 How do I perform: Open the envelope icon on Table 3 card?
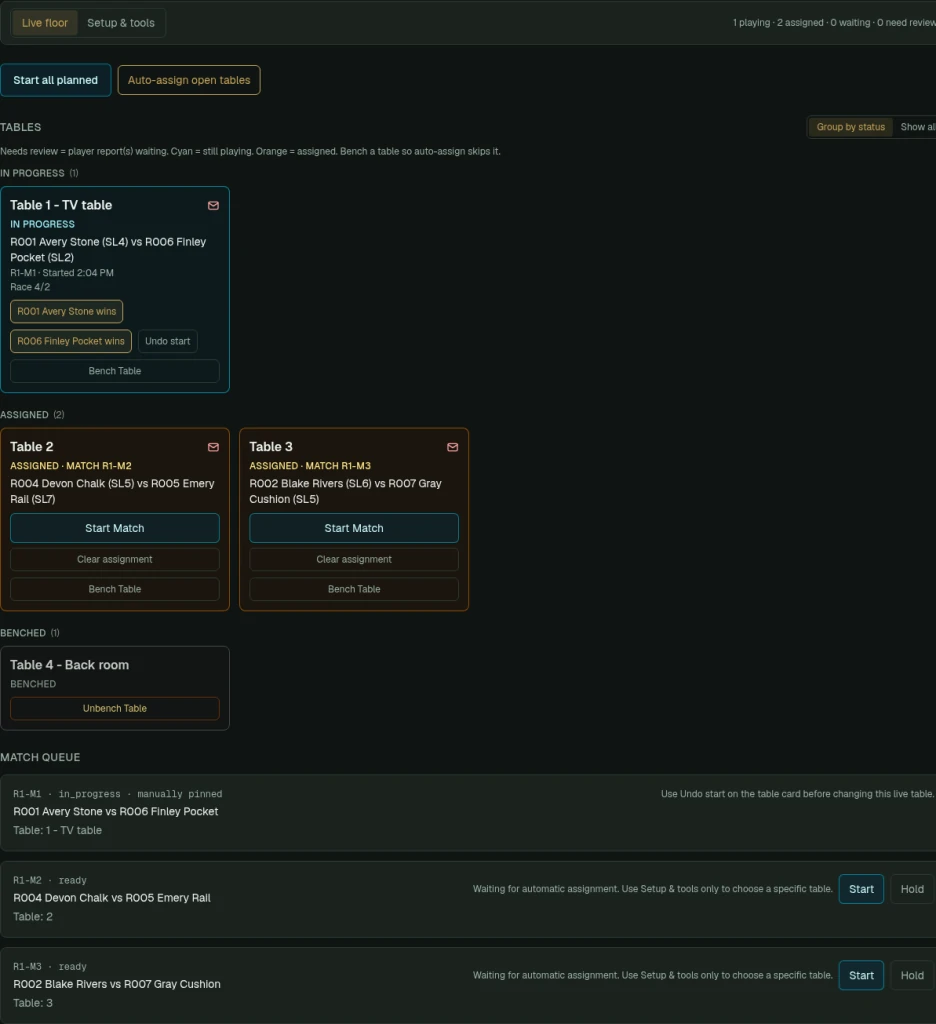click(452, 447)
